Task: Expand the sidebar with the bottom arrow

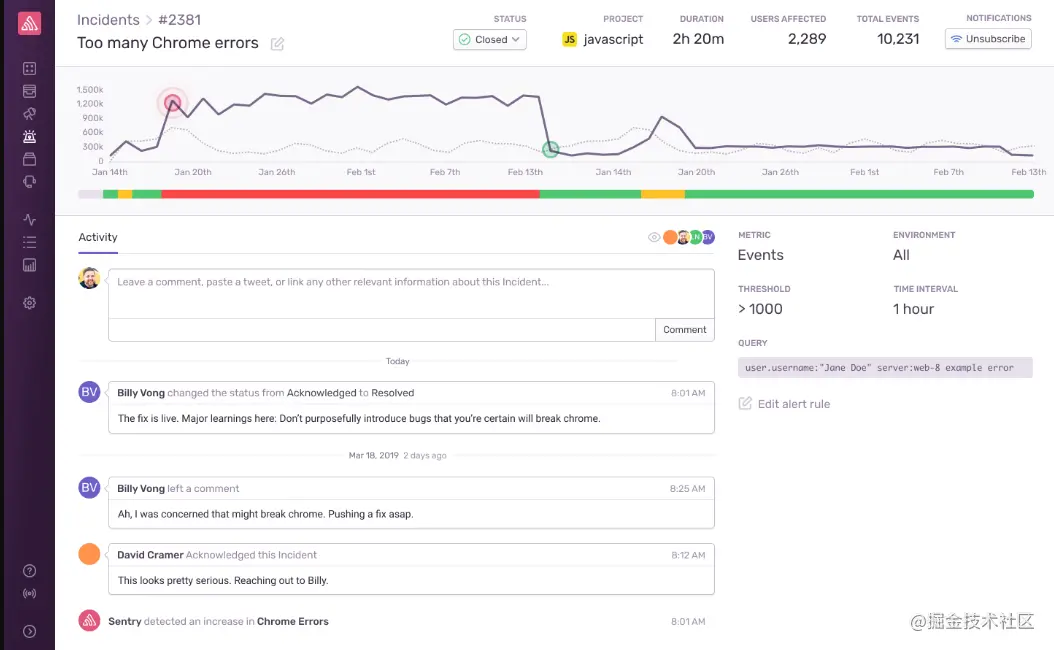Action: 29,631
